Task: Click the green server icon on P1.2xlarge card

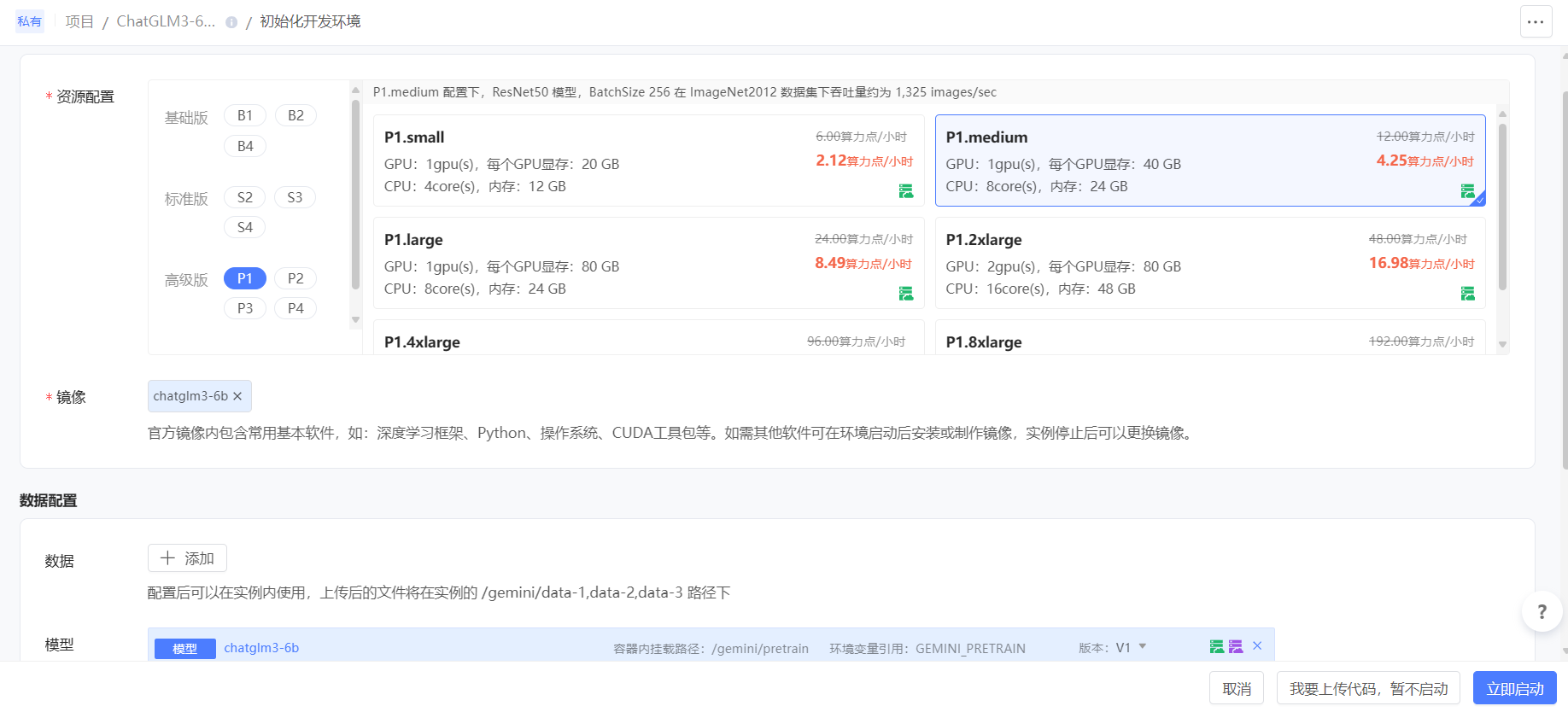Action: click(1467, 294)
